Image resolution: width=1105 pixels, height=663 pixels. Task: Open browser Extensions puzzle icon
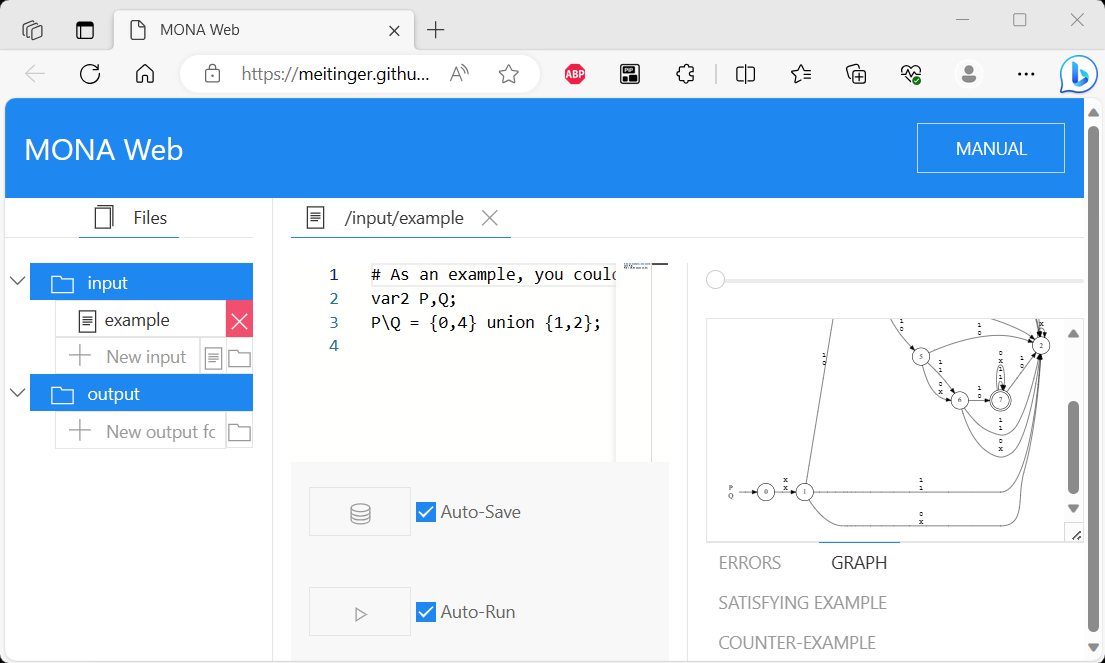click(685, 73)
